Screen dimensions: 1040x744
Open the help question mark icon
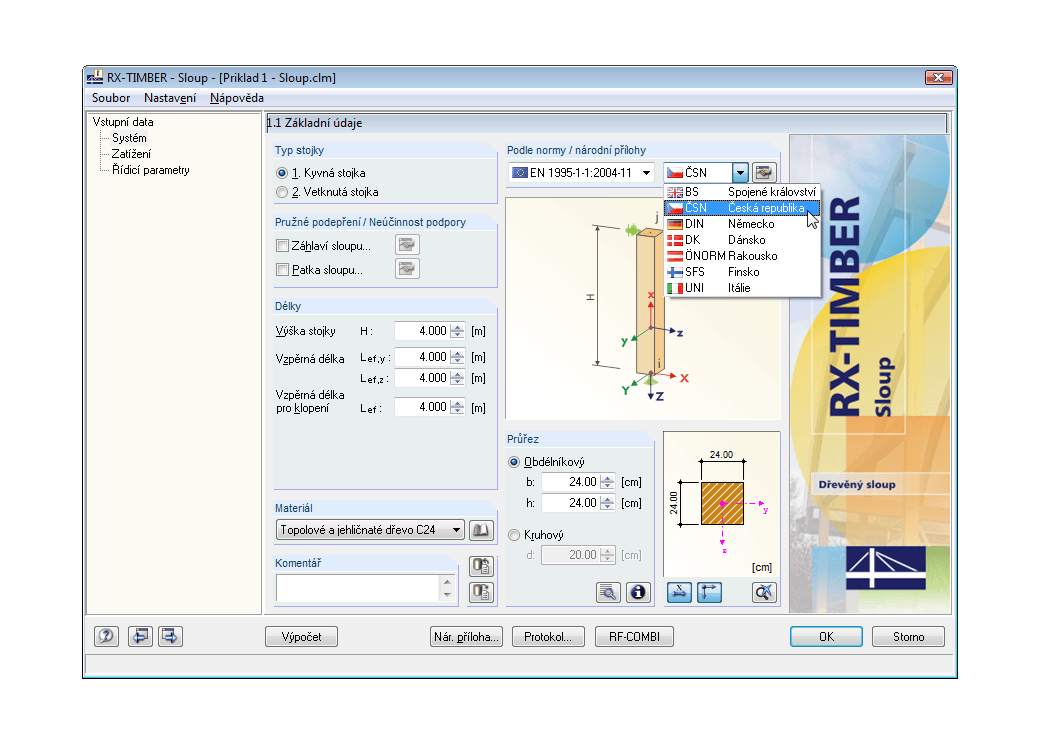click(x=106, y=637)
